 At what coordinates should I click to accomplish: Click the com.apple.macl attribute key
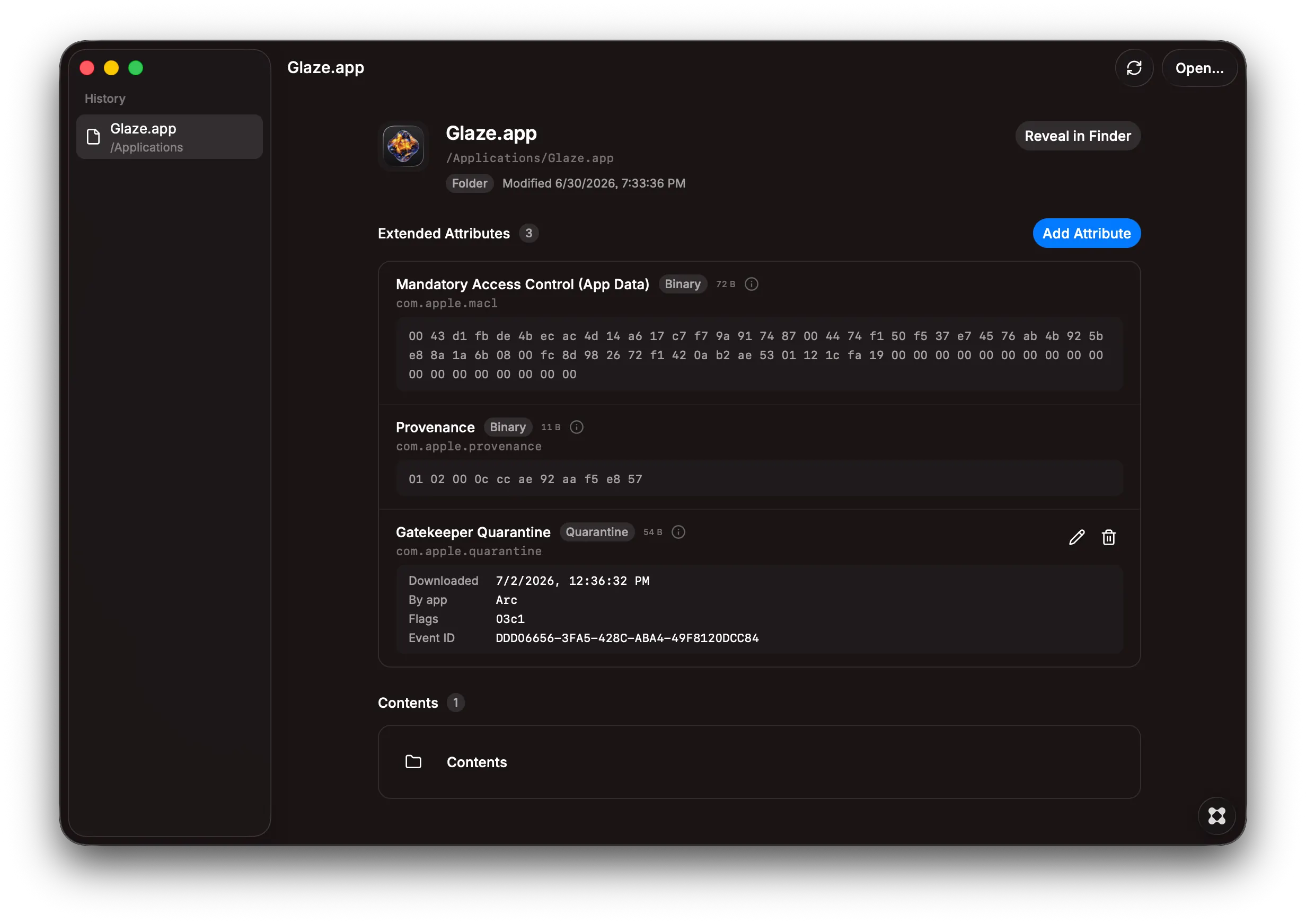coord(447,303)
